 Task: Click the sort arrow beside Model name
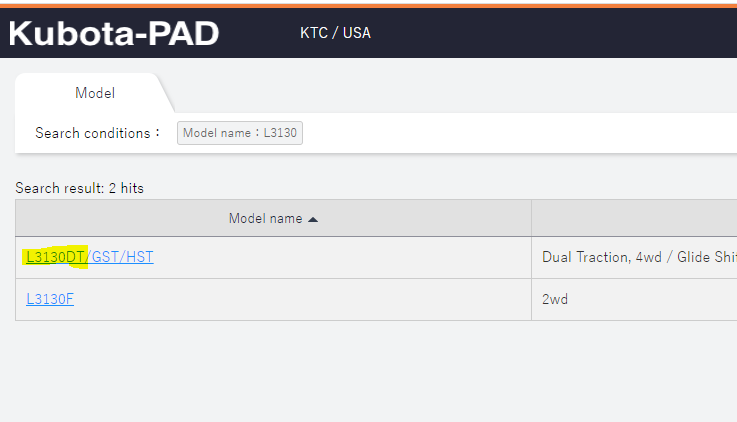coord(313,219)
